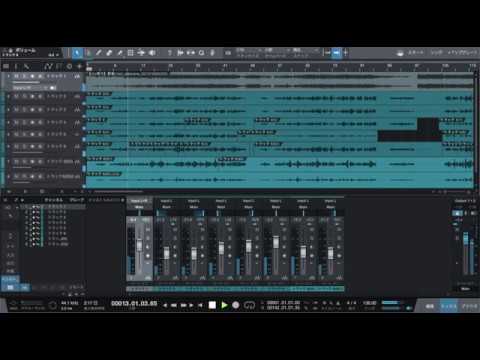Screen dimensions: 480x360
Task: Select the Split tool
Action: [98, 53]
